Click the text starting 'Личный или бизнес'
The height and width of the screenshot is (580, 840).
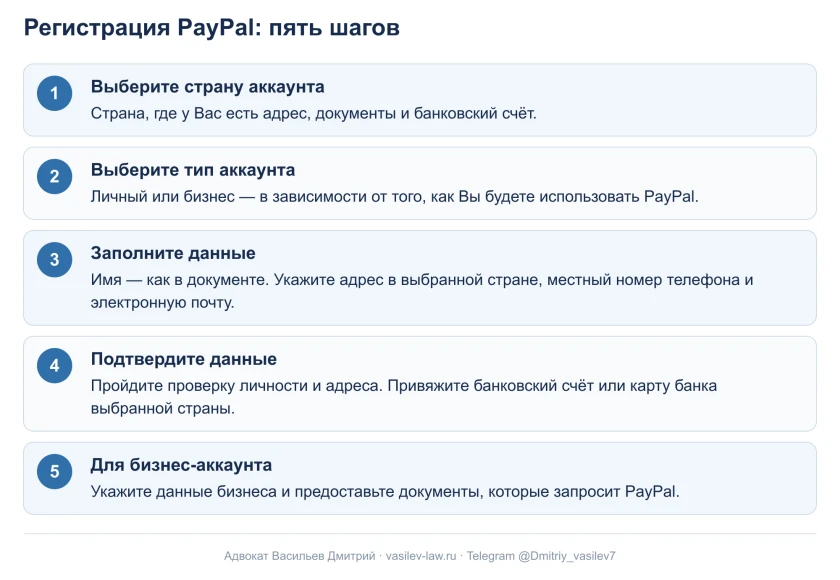point(395,197)
